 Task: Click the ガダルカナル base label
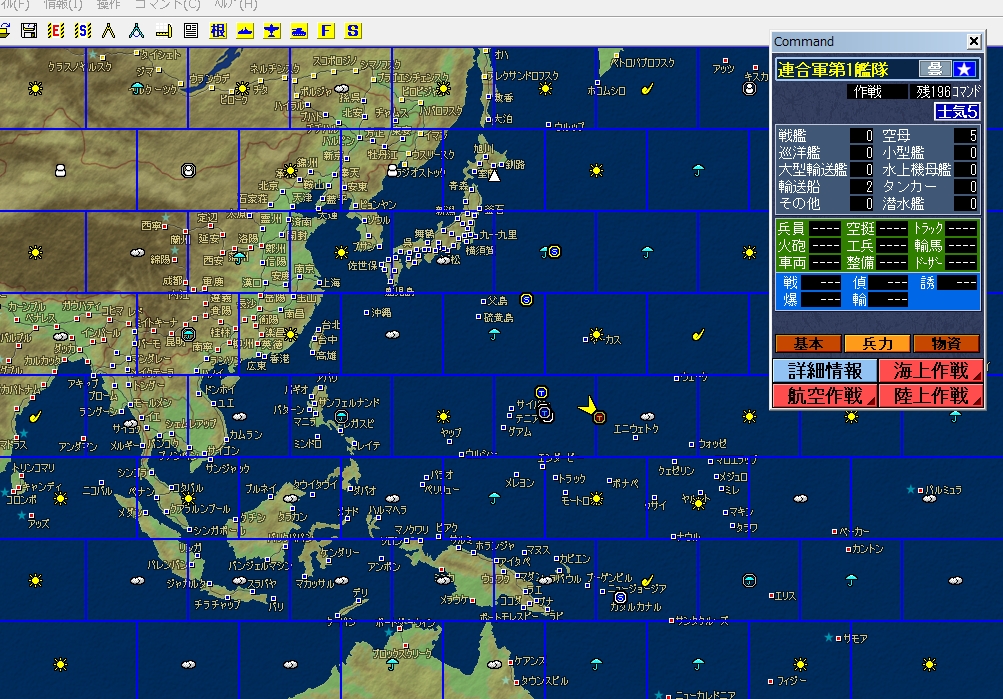[636, 607]
